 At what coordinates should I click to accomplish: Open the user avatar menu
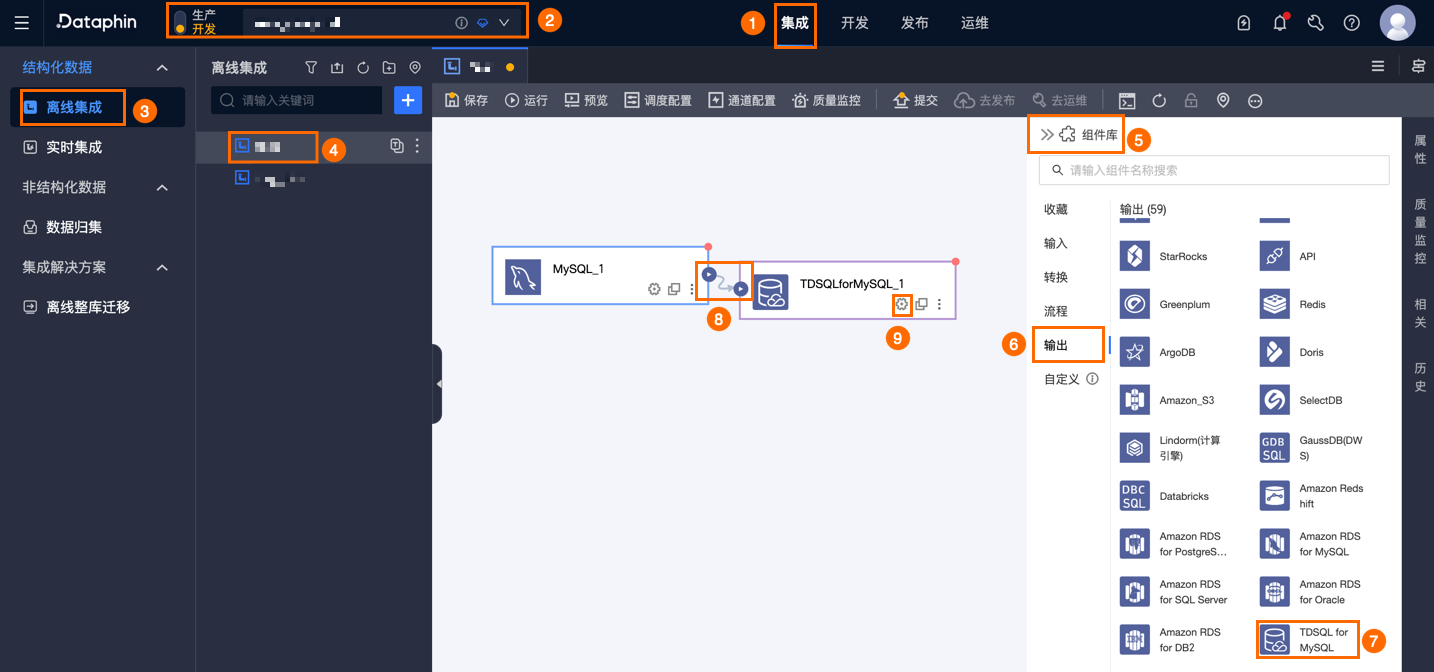(x=1397, y=22)
